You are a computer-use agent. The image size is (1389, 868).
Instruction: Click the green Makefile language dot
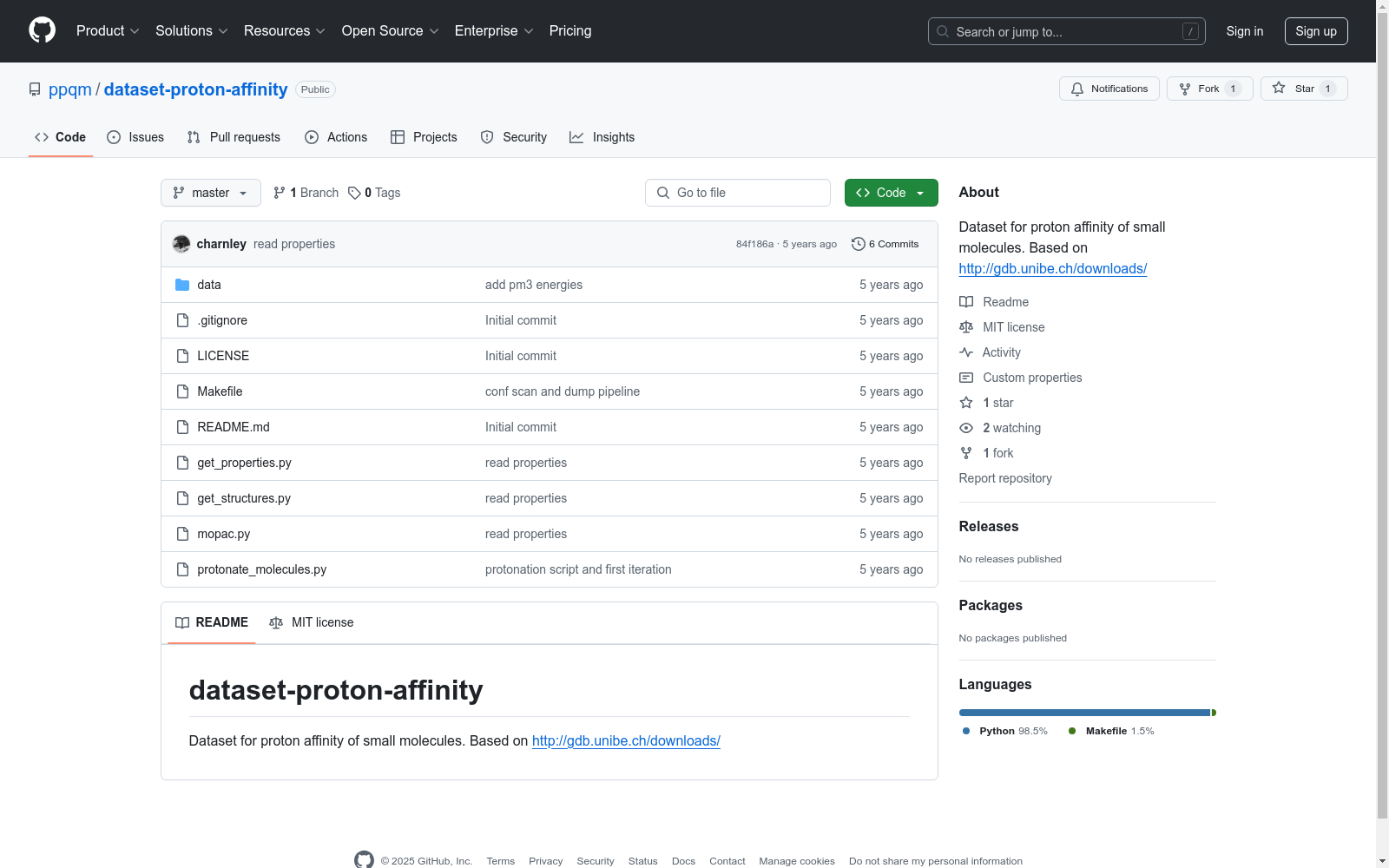(1072, 731)
